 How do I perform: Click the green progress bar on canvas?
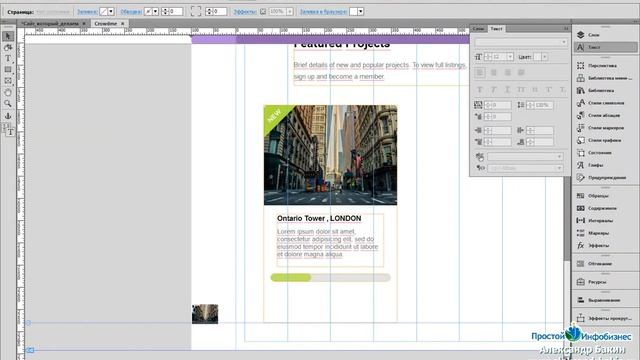[x=291, y=278]
